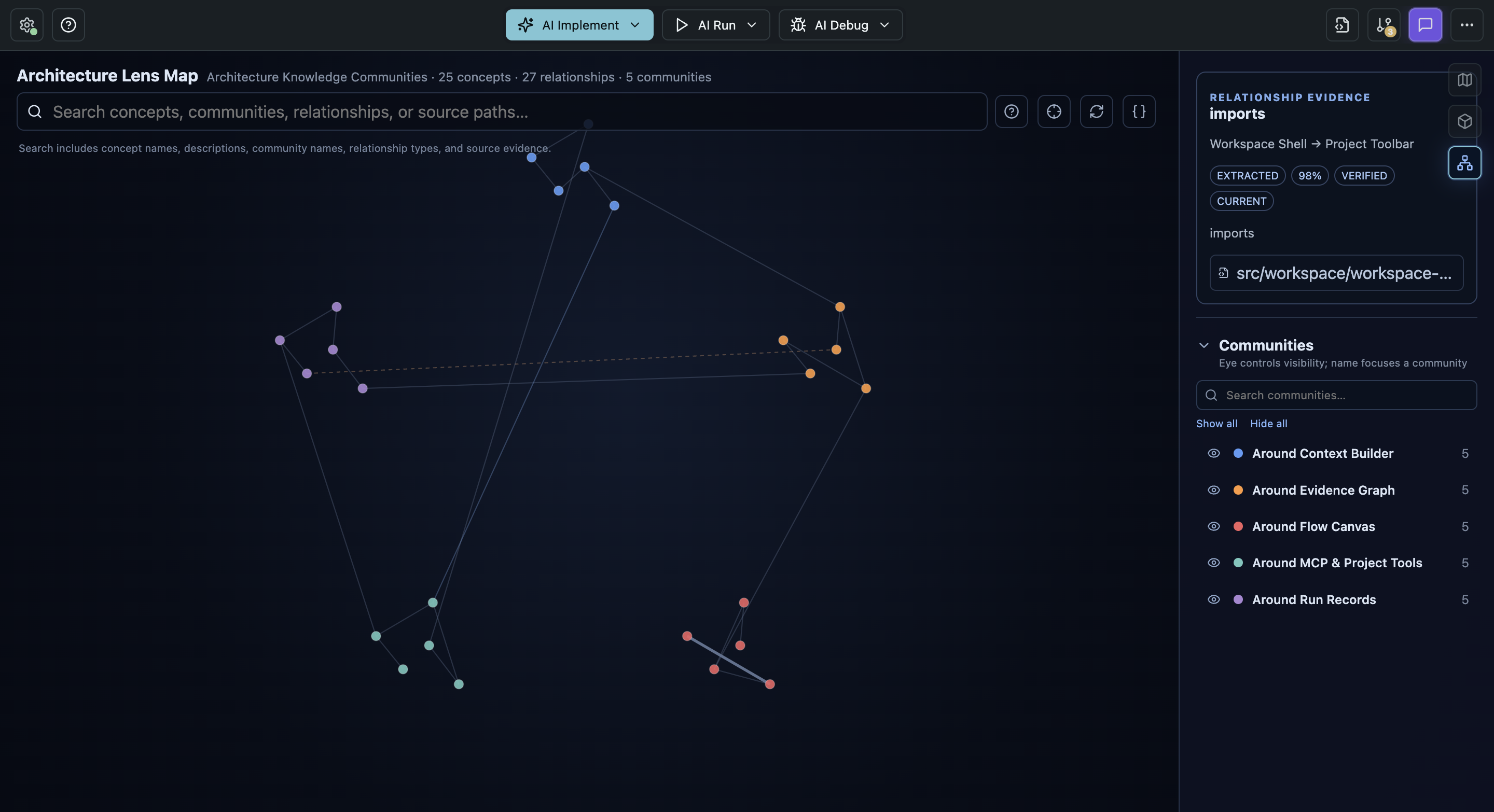Click the AI Debug bug icon
The image size is (1494, 812).
pos(798,25)
